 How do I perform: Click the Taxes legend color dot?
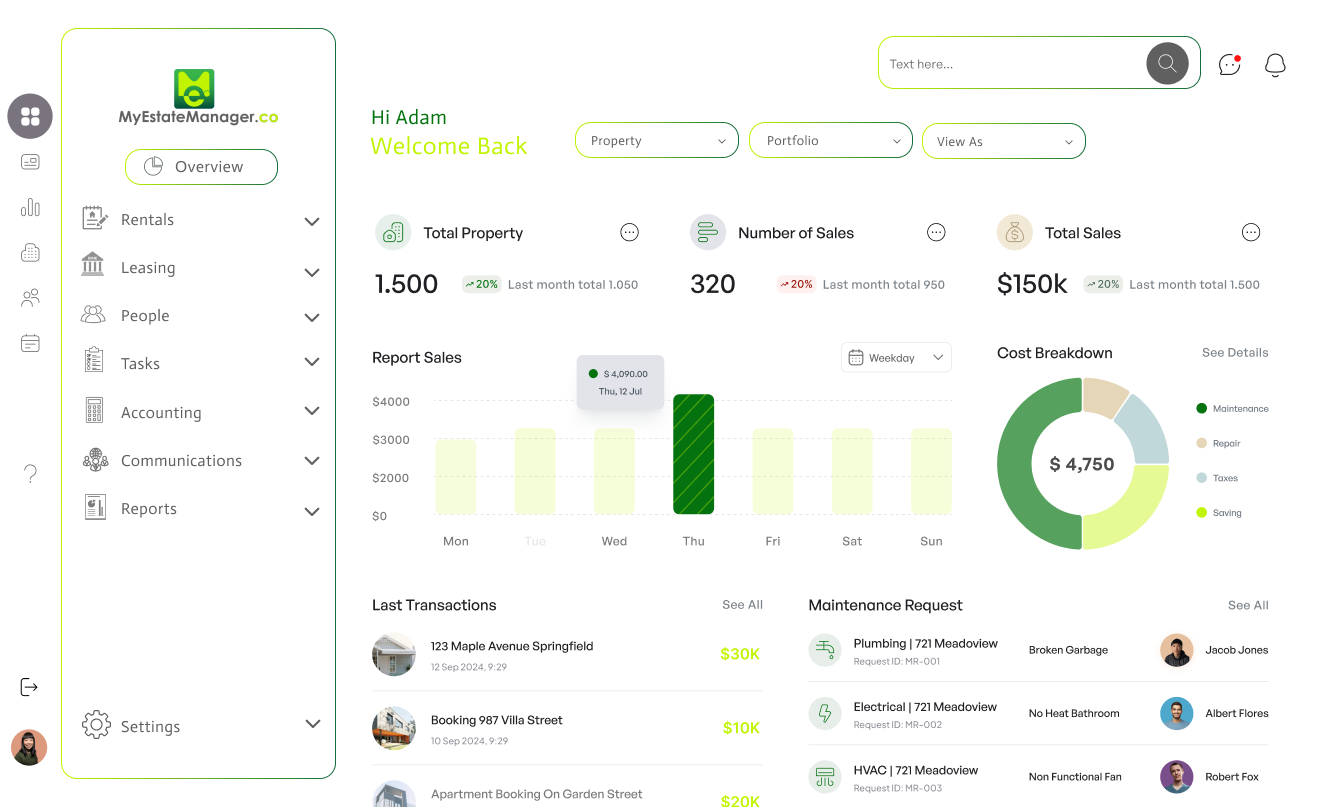(1201, 478)
